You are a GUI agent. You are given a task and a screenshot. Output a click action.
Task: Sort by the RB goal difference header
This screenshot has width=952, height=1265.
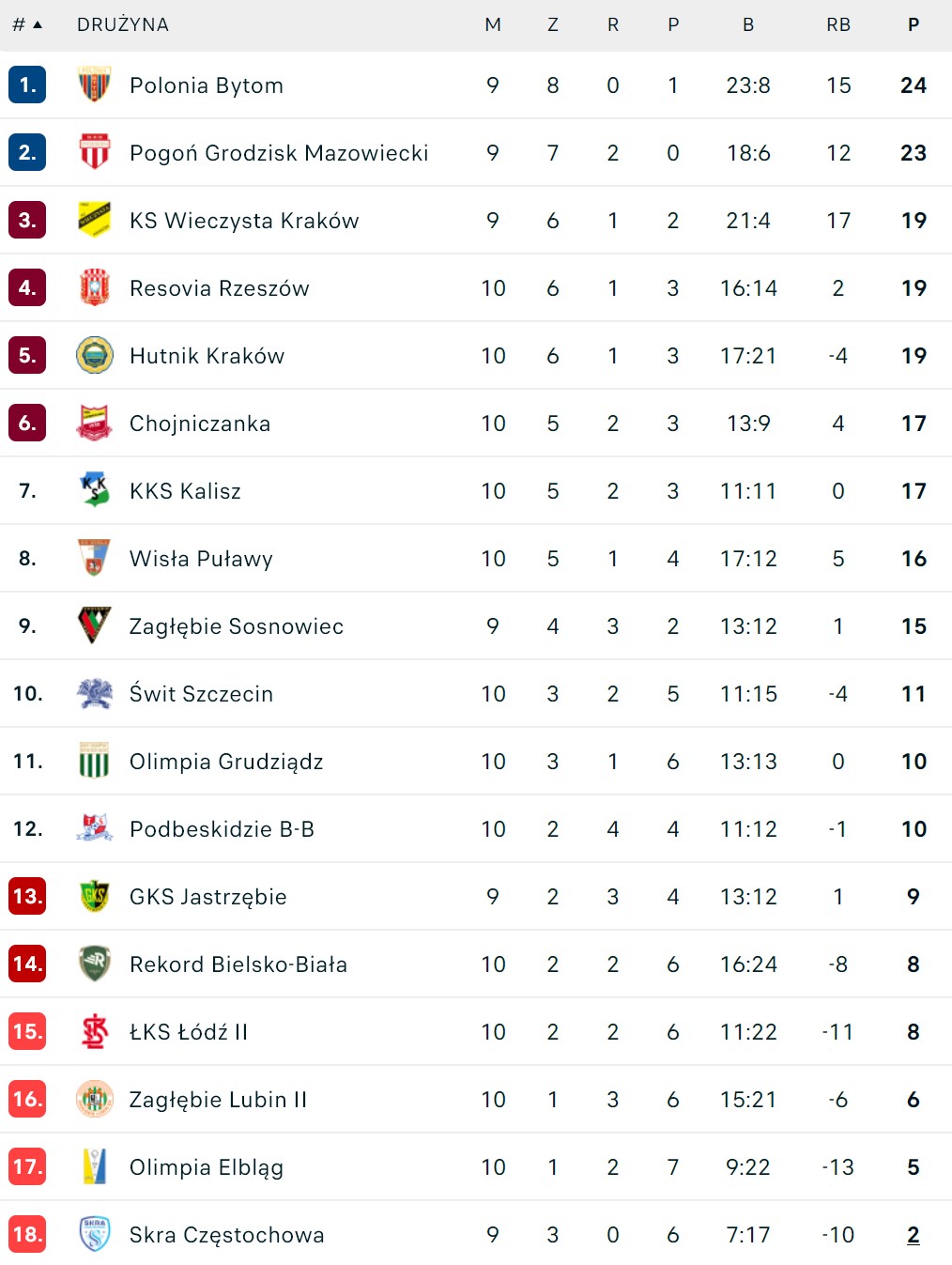click(x=838, y=24)
